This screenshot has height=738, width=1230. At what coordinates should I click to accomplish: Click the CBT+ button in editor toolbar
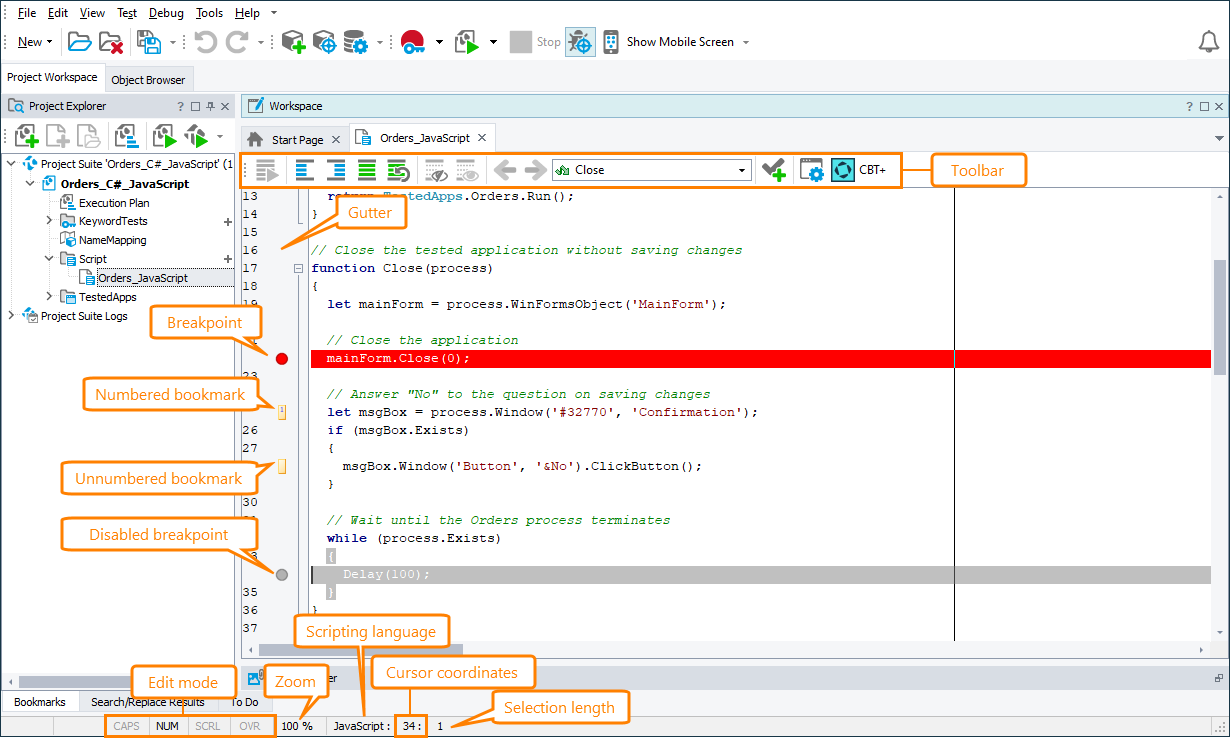coord(858,170)
